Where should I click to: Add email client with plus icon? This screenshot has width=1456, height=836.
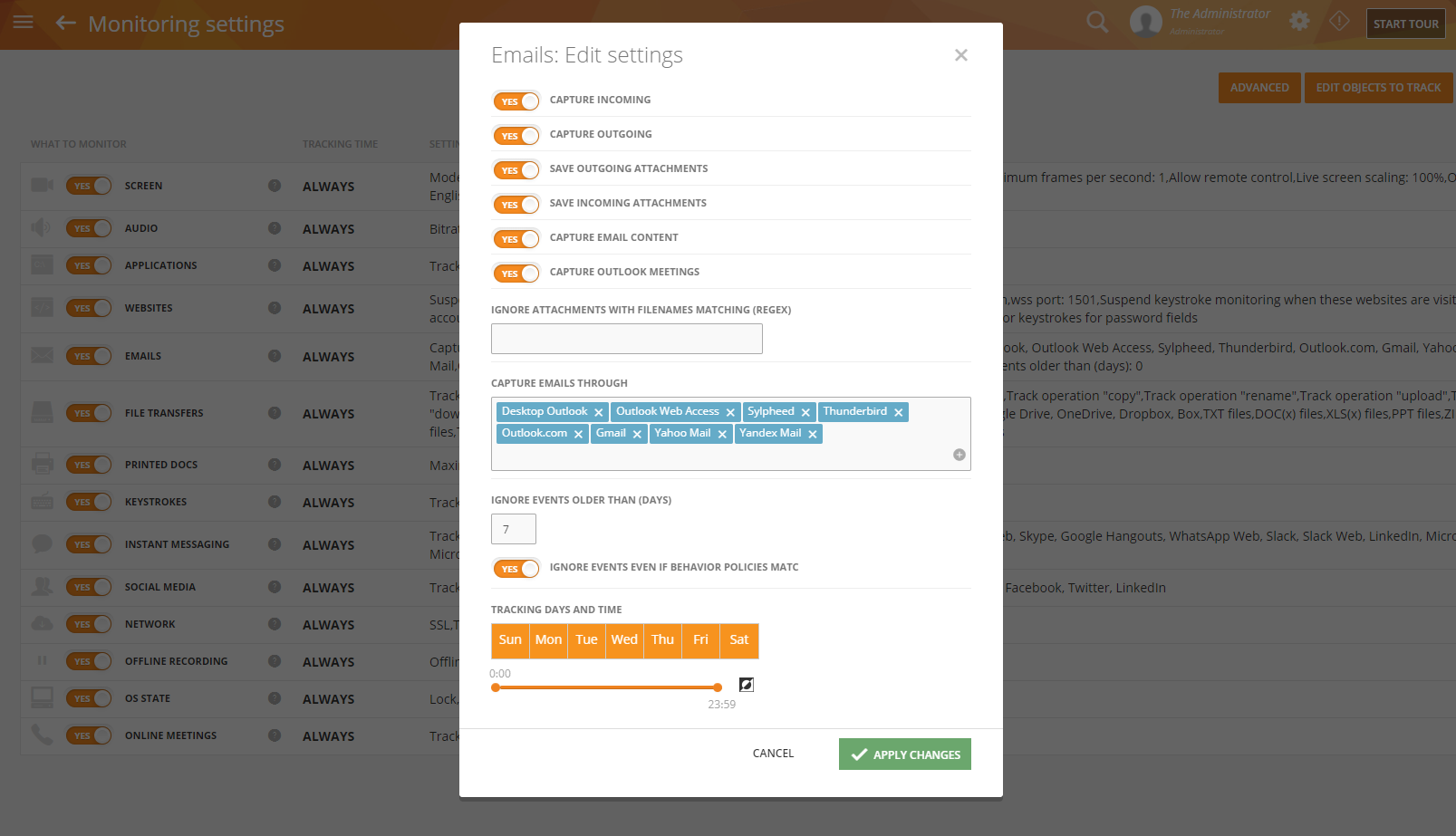(959, 455)
